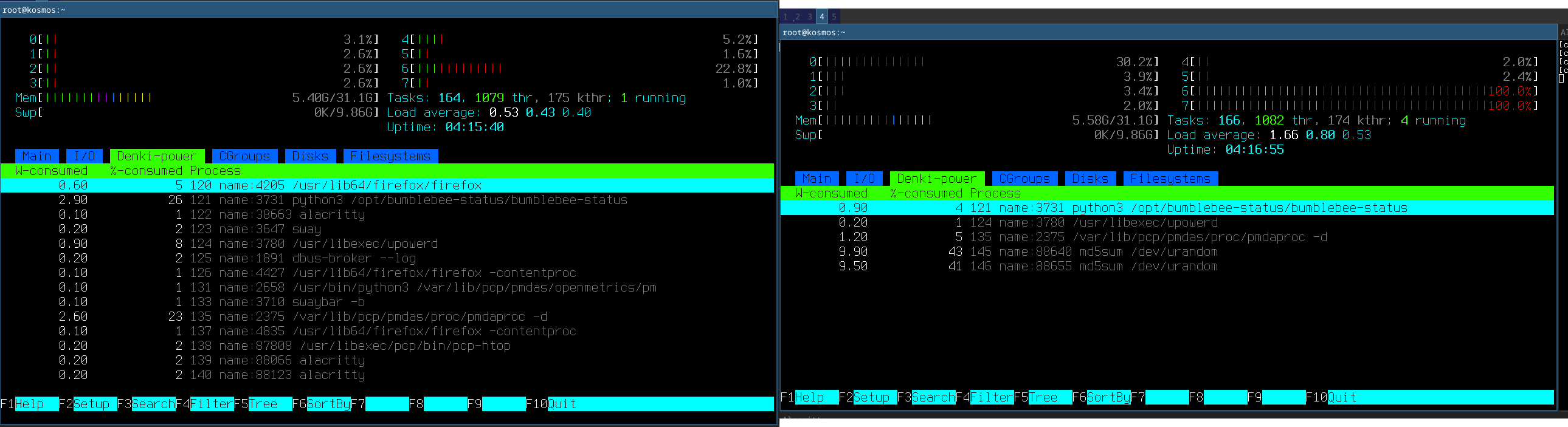Open Filter in right window footer

point(992,397)
